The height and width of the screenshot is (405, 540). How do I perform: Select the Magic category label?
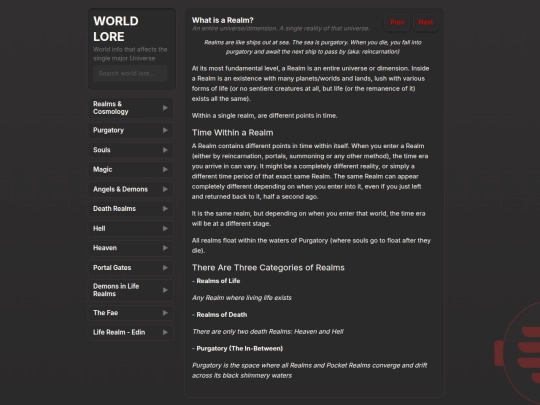pyautogui.click(x=102, y=169)
